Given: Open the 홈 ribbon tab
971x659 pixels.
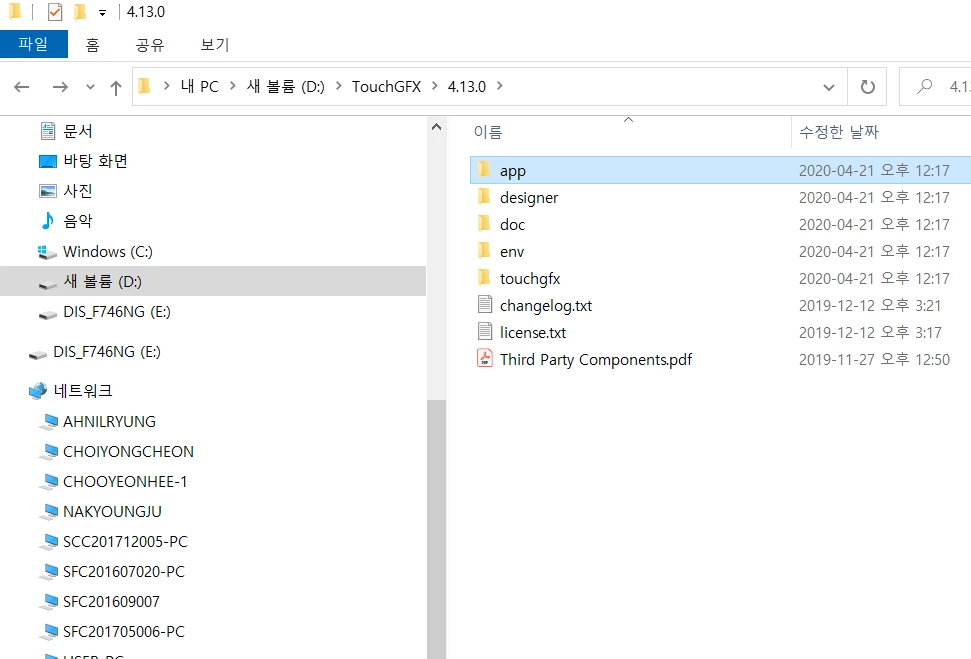Looking at the screenshot, I should 92,45.
